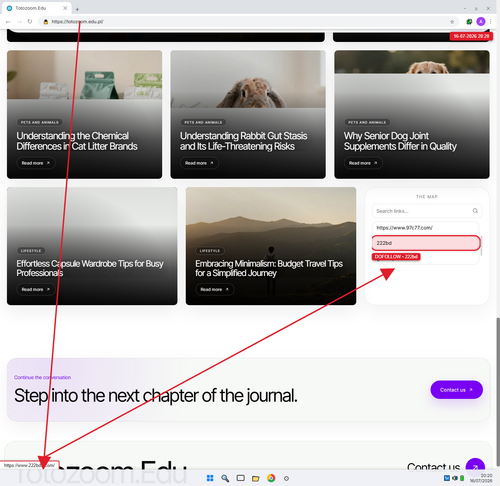This screenshot has height=486, width=500.
Task: Open Embracing Minimalism Budget Travel title
Action: click(269, 268)
